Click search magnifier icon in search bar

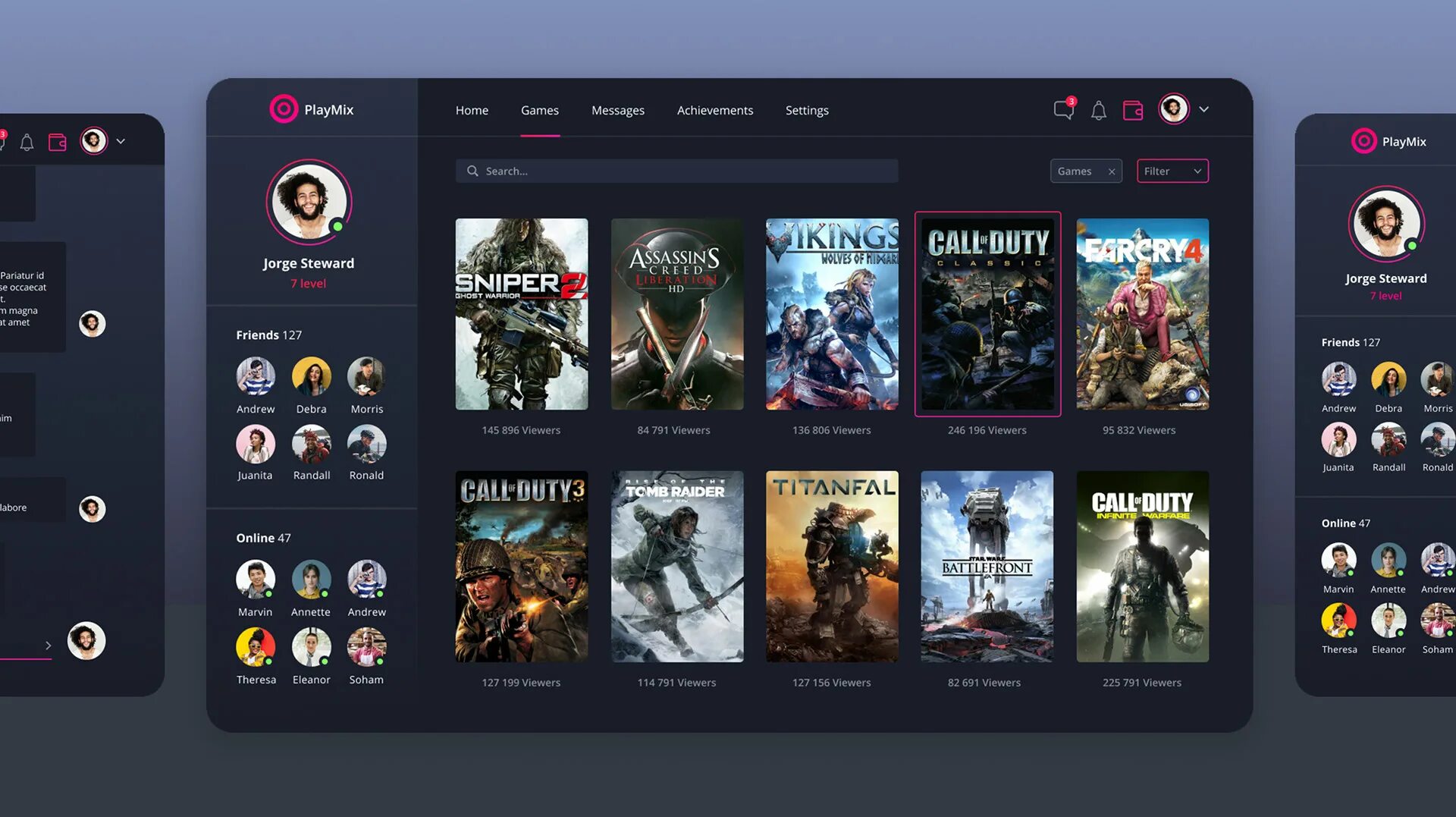pos(472,171)
